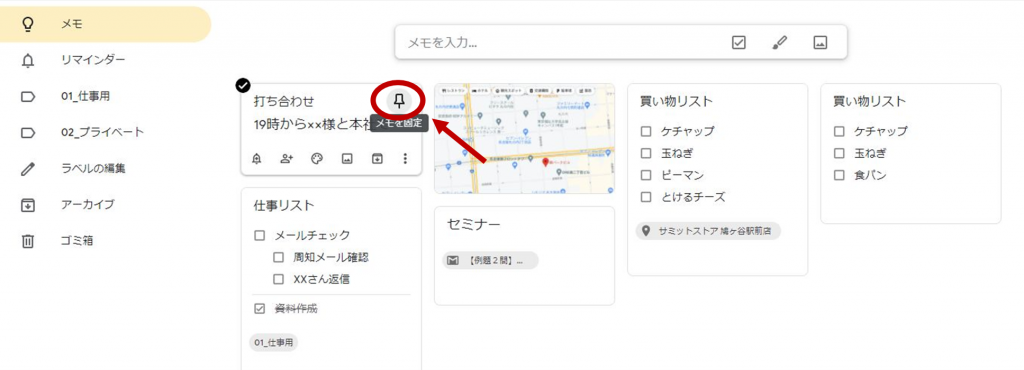Start a new drawing note with brush icon
Screen dimensions: 1024x370
tap(780, 43)
